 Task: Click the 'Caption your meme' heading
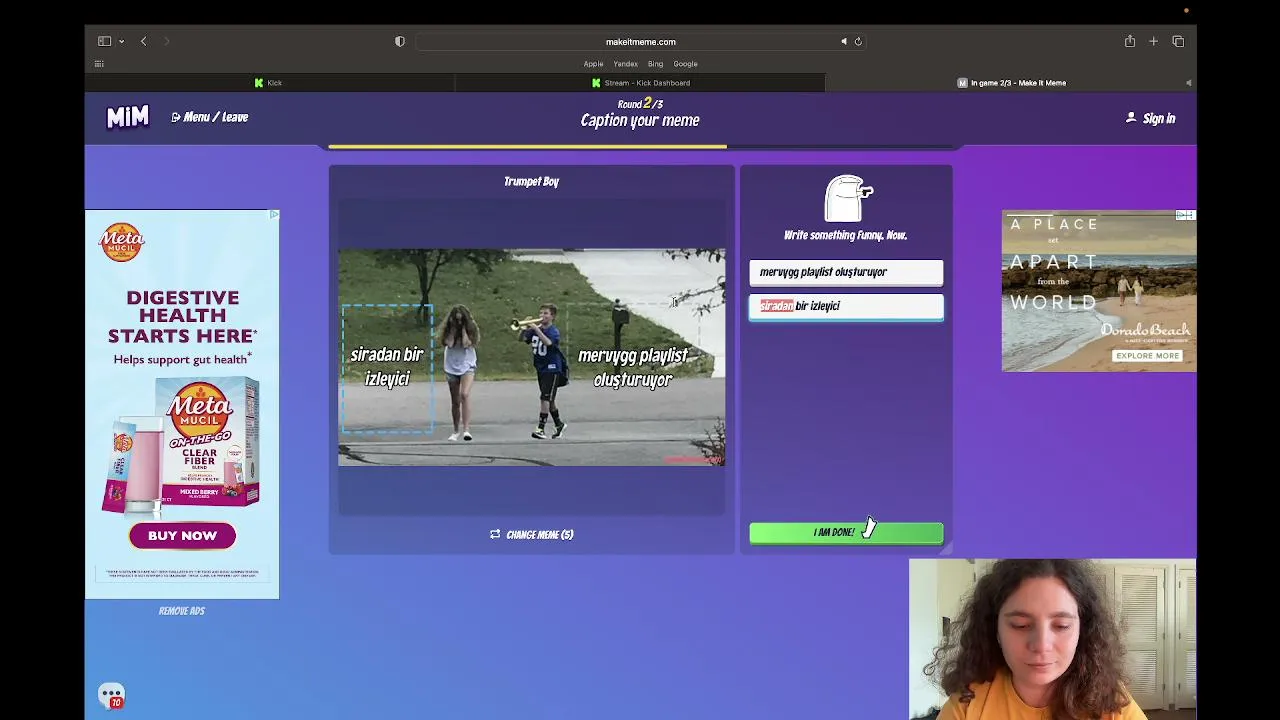(640, 120)
